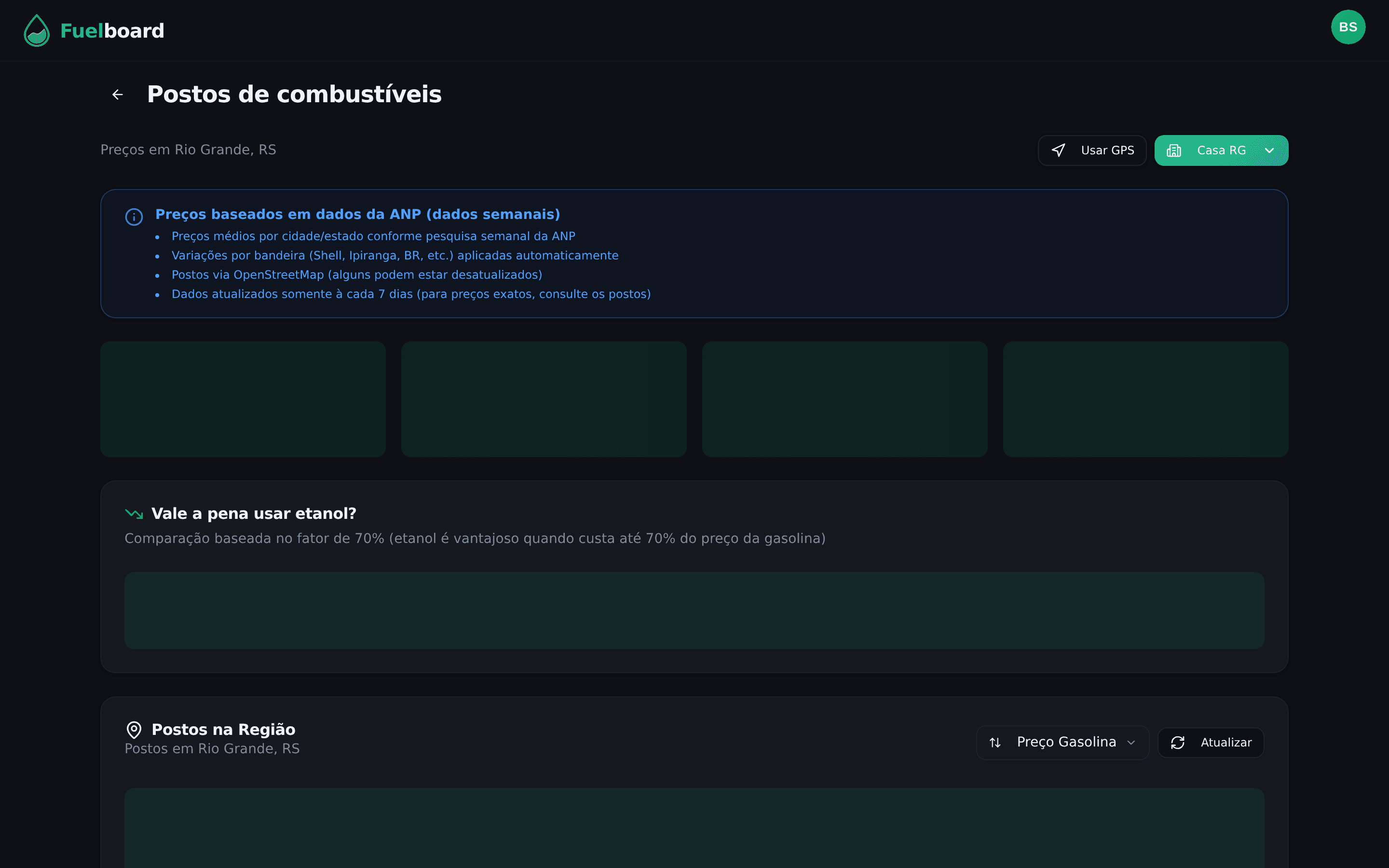
Task: Click the sort arrows icon
Action: click(x=995, y=742)
